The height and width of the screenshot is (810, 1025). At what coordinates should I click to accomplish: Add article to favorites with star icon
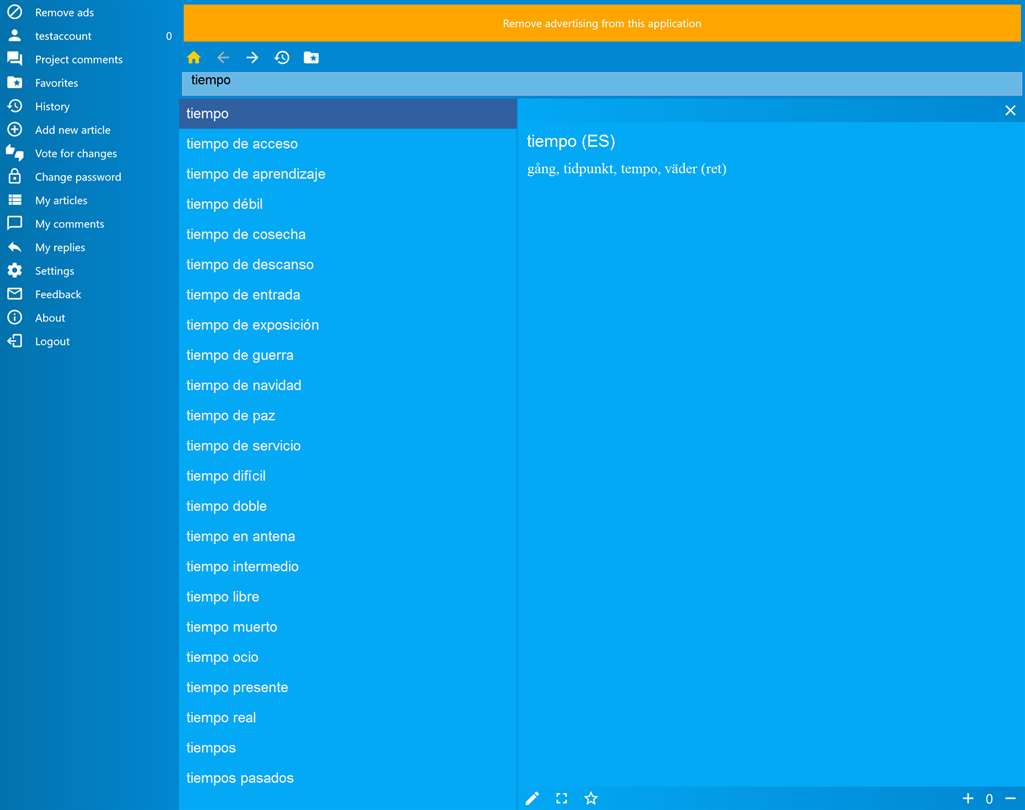[x=591, y=798]
